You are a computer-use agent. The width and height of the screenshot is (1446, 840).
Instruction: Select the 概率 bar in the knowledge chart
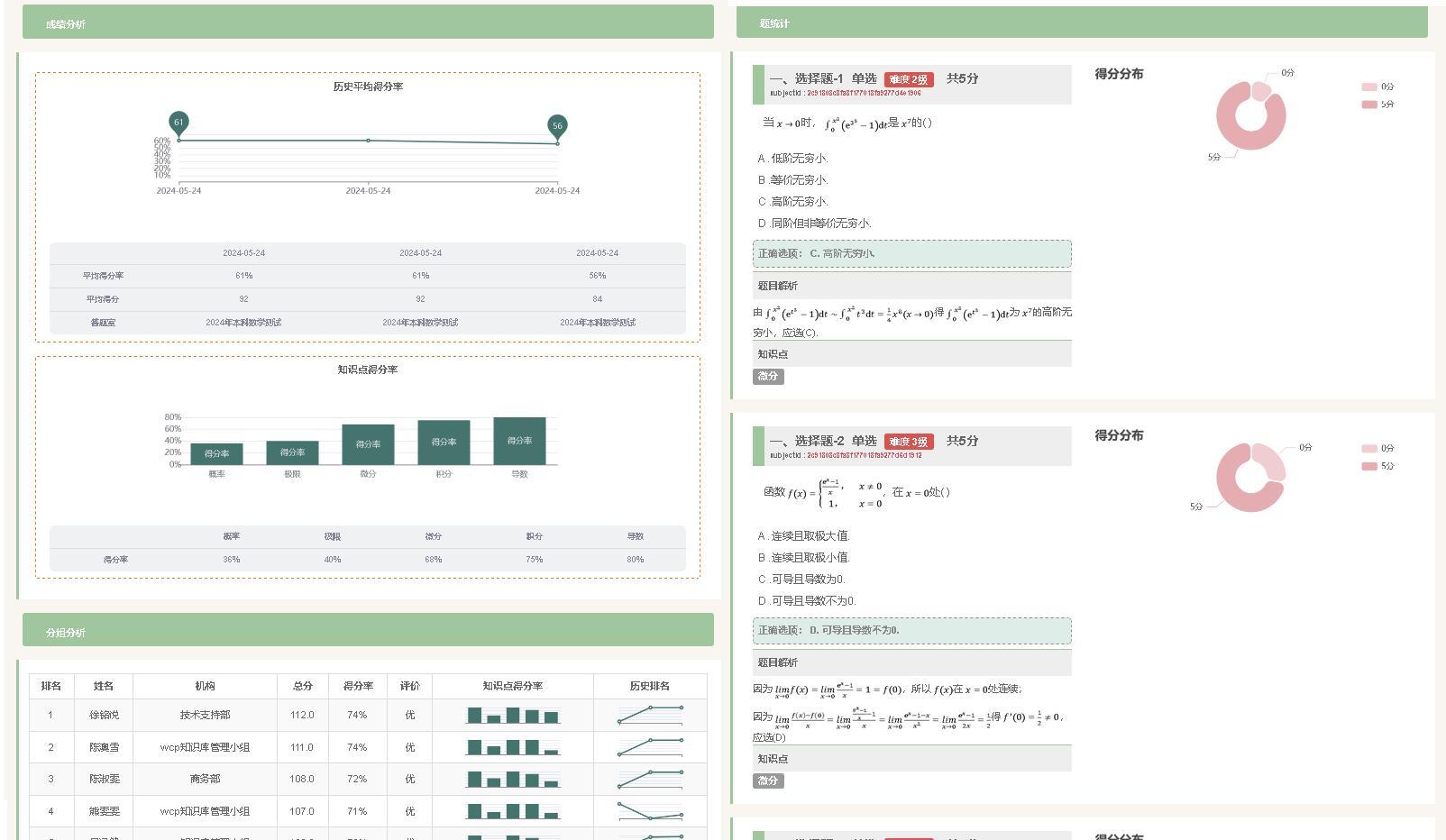(x=216, y=454)
